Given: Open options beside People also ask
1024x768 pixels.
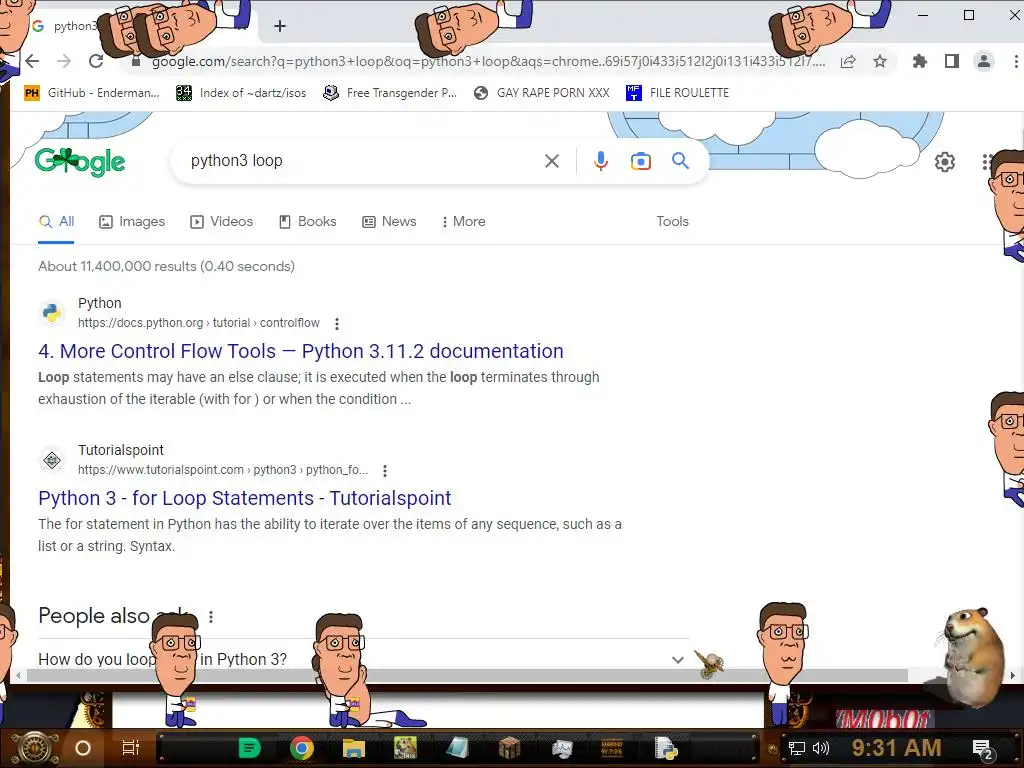Looking at the screenshot, I should coord(210,616).
